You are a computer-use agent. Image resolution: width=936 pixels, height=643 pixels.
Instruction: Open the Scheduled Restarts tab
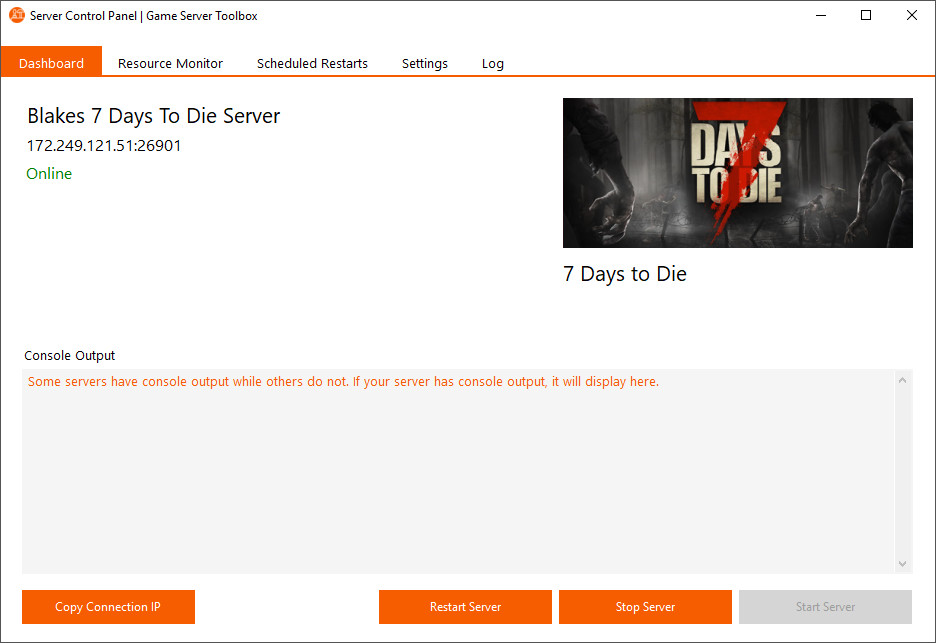(x=312, y=62)
